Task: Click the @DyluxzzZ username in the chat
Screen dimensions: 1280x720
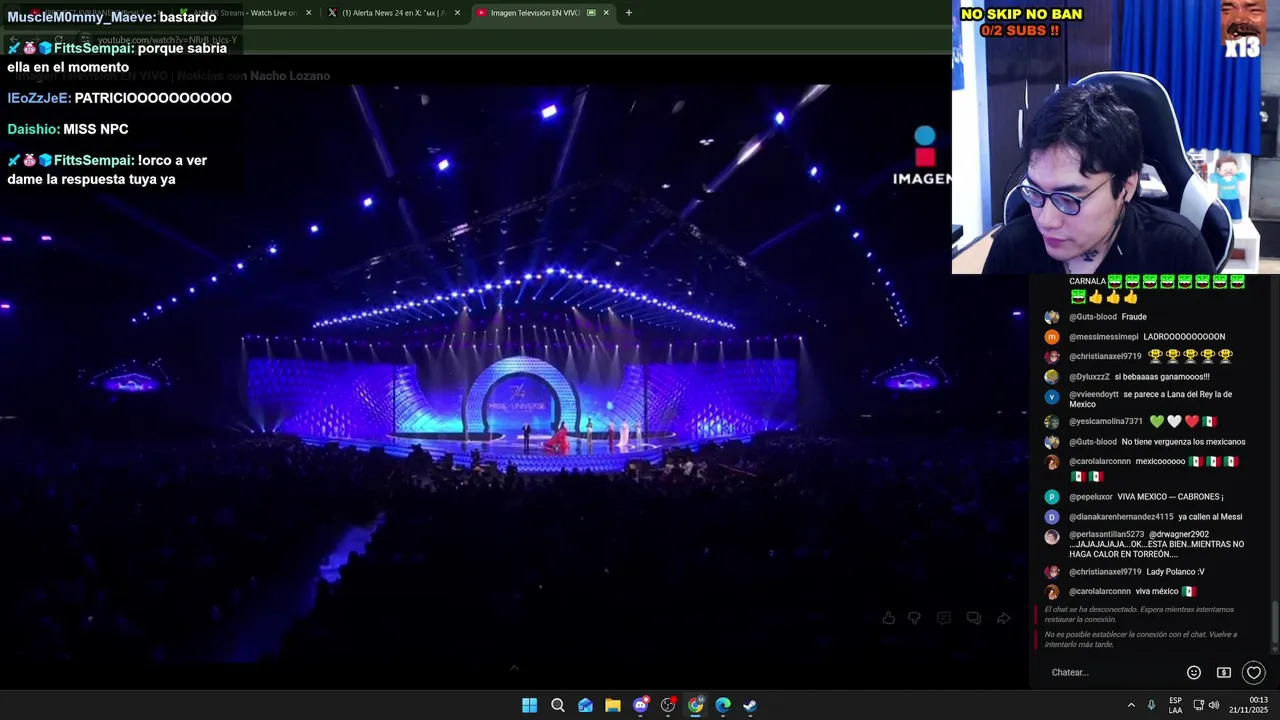Action: point(1090,377)
